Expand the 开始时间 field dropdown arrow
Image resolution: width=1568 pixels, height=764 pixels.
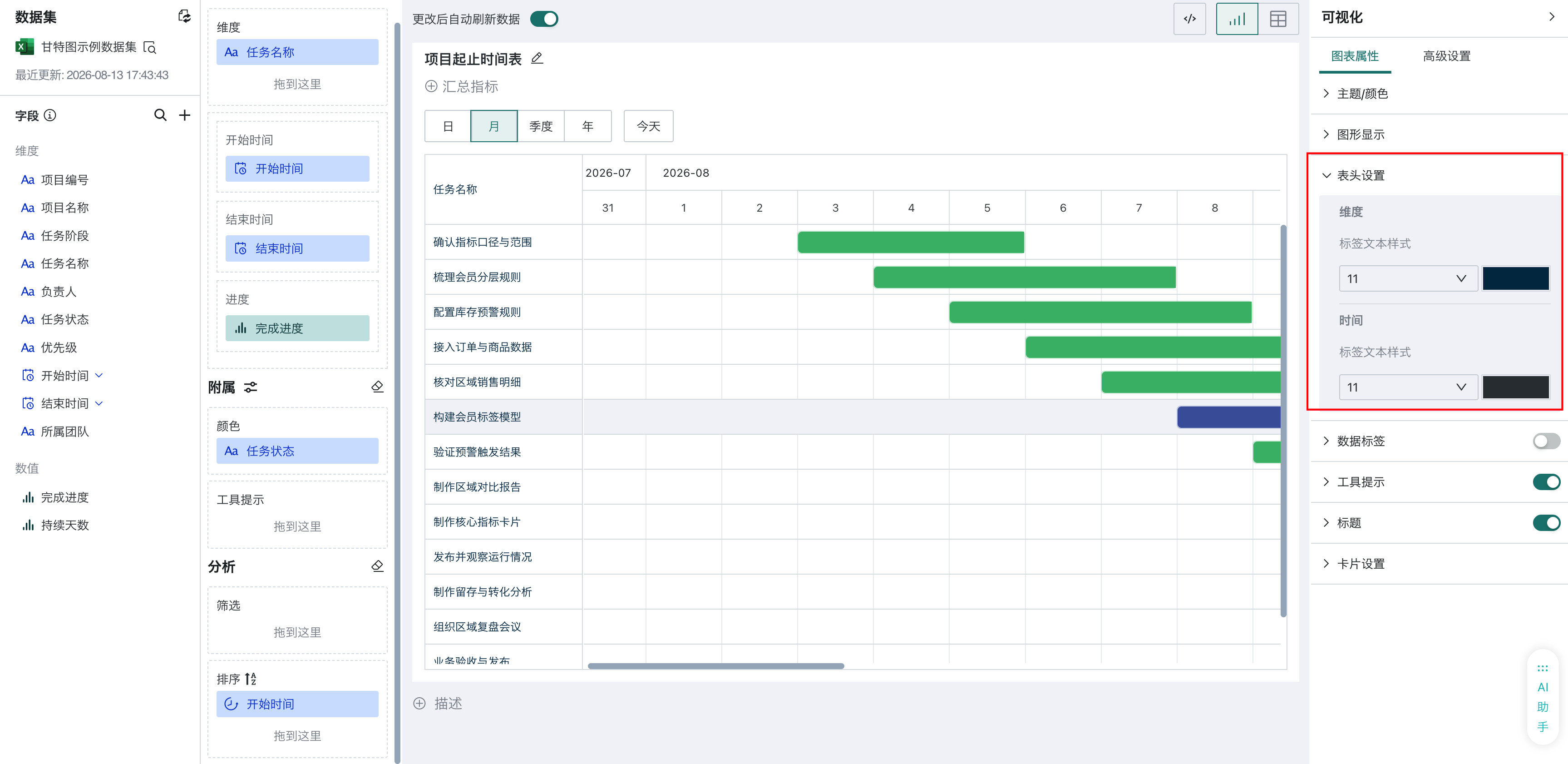pyautogui.click(x=99, y=375)
